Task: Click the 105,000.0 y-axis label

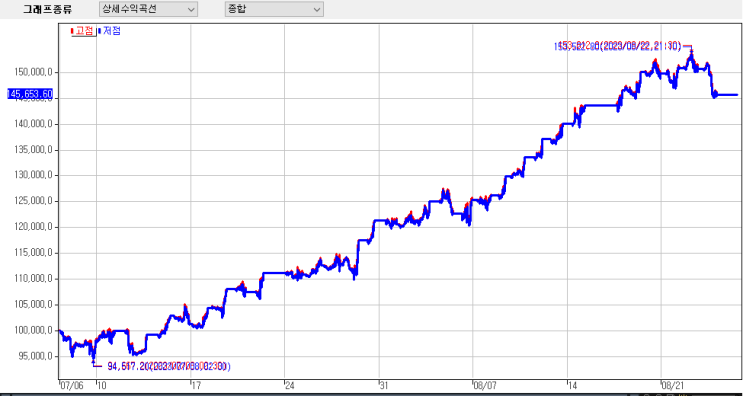Action: point(33,305)
